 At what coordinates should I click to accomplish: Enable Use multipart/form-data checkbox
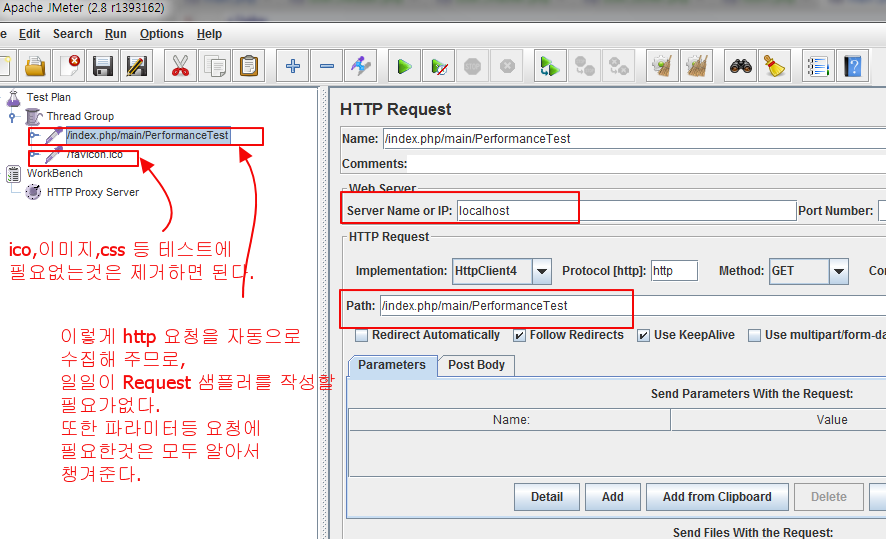754,335
